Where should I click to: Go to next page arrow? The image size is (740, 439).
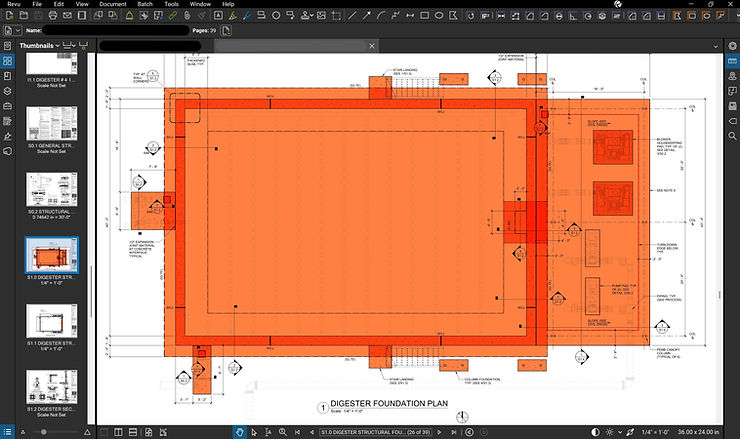[x=439, y=432]
